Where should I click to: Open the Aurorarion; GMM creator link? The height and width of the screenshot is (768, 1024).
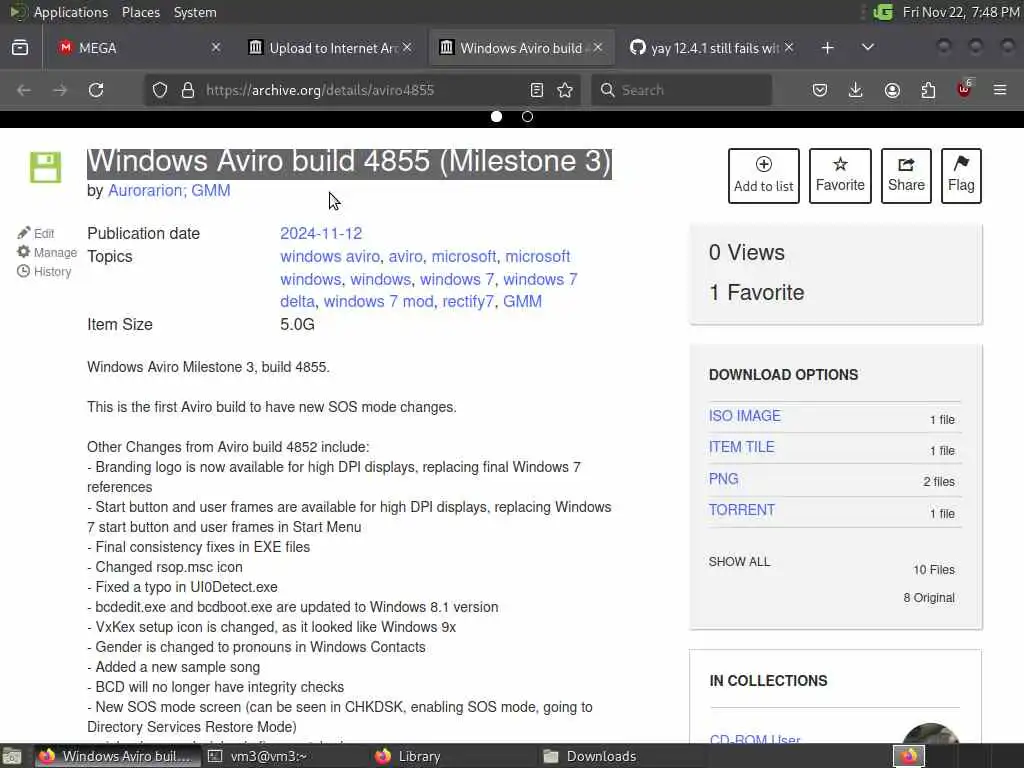tap(169, 191)
